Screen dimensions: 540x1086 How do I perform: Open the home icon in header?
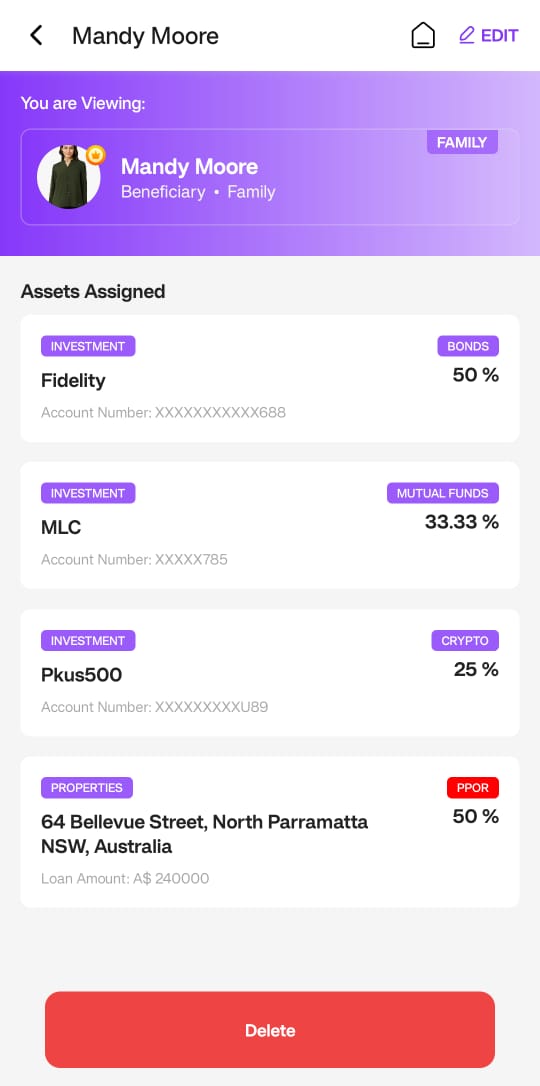click(x=423, y=35)
